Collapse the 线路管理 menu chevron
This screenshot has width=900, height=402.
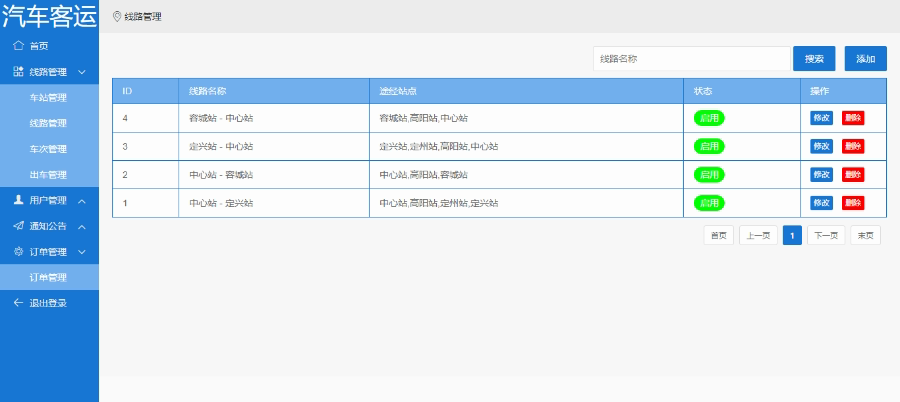click(82, 72)
